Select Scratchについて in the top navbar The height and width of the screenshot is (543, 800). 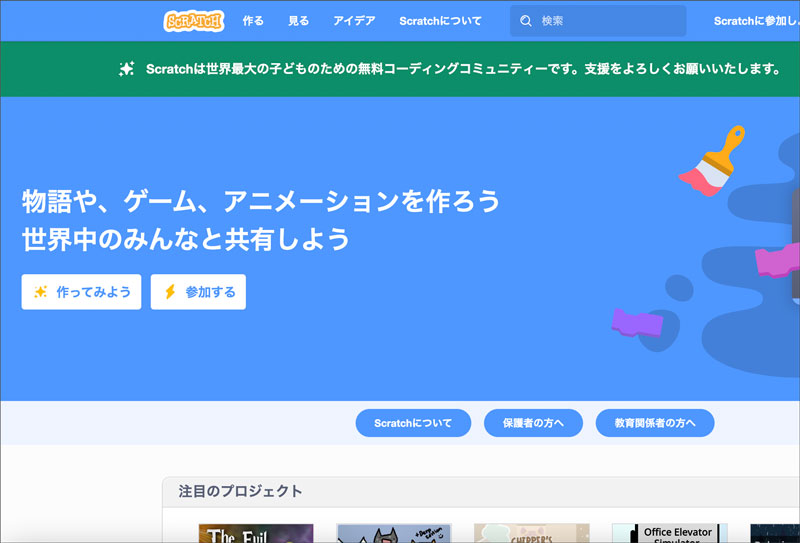click(440, 21)
